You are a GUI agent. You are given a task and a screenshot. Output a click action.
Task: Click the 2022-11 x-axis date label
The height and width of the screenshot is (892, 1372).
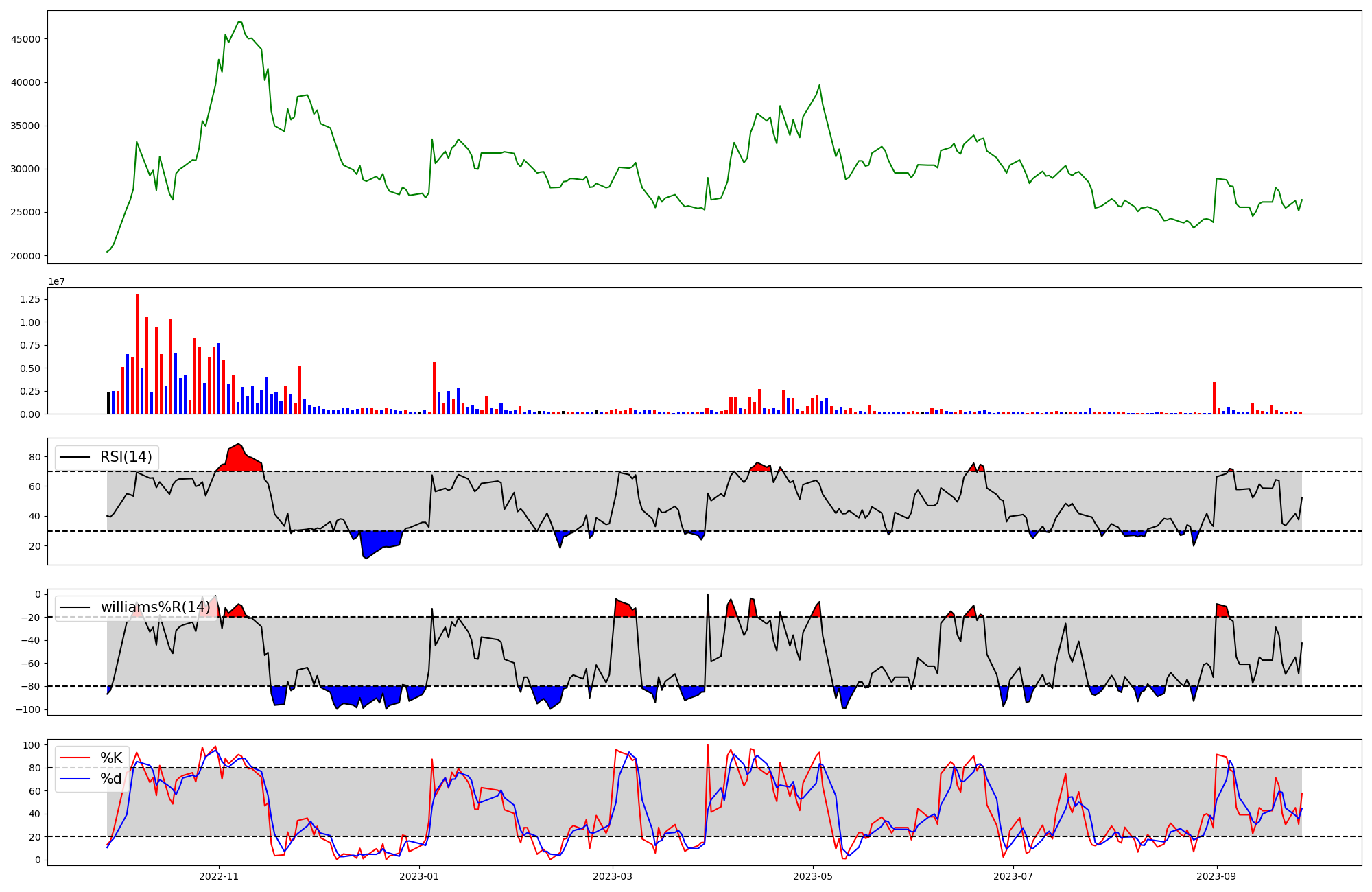pyautogui.click(x=218, y=876)
